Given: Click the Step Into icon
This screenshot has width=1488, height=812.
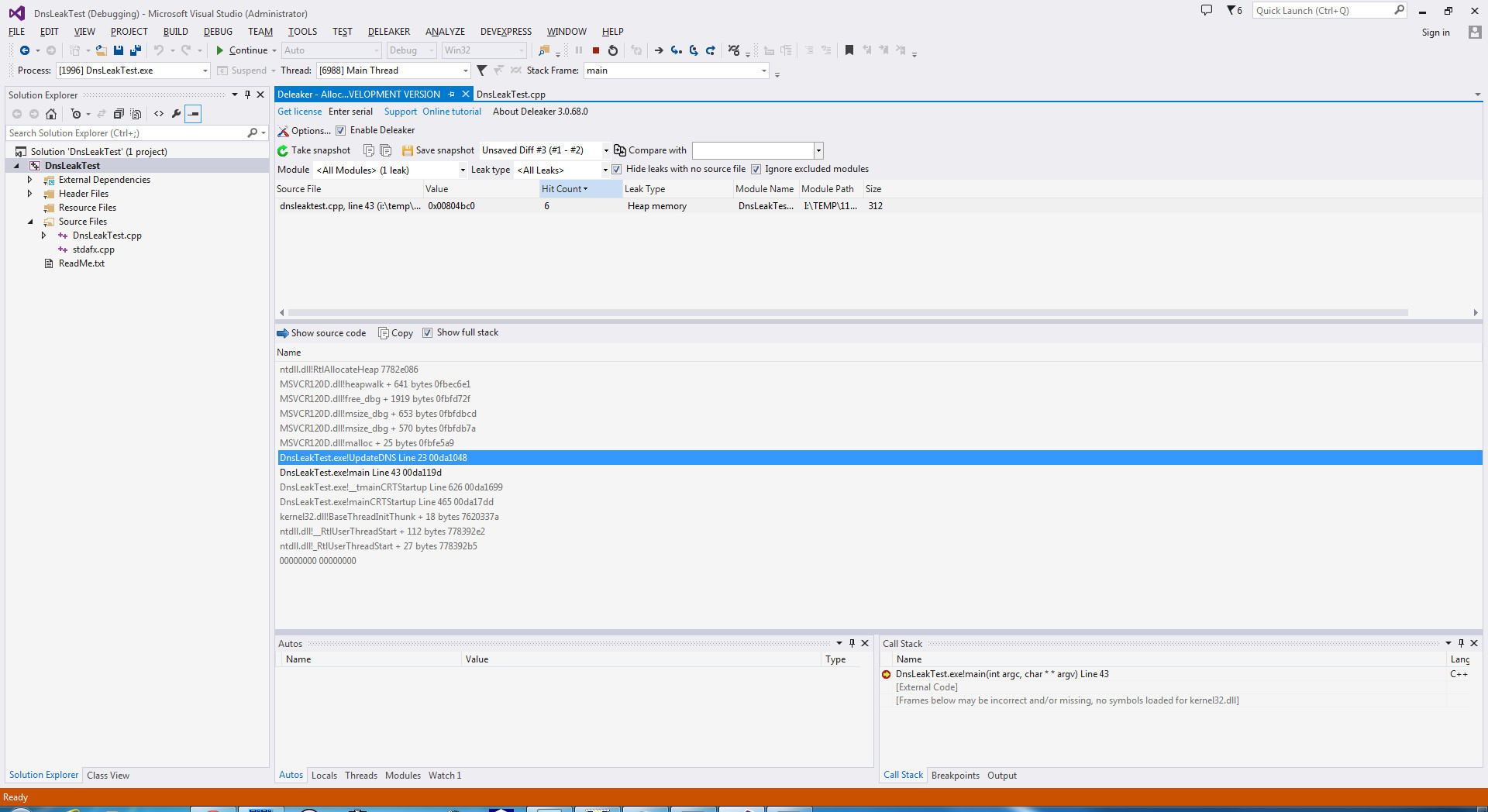Looking at the screenshot, I should click(677, 50).
